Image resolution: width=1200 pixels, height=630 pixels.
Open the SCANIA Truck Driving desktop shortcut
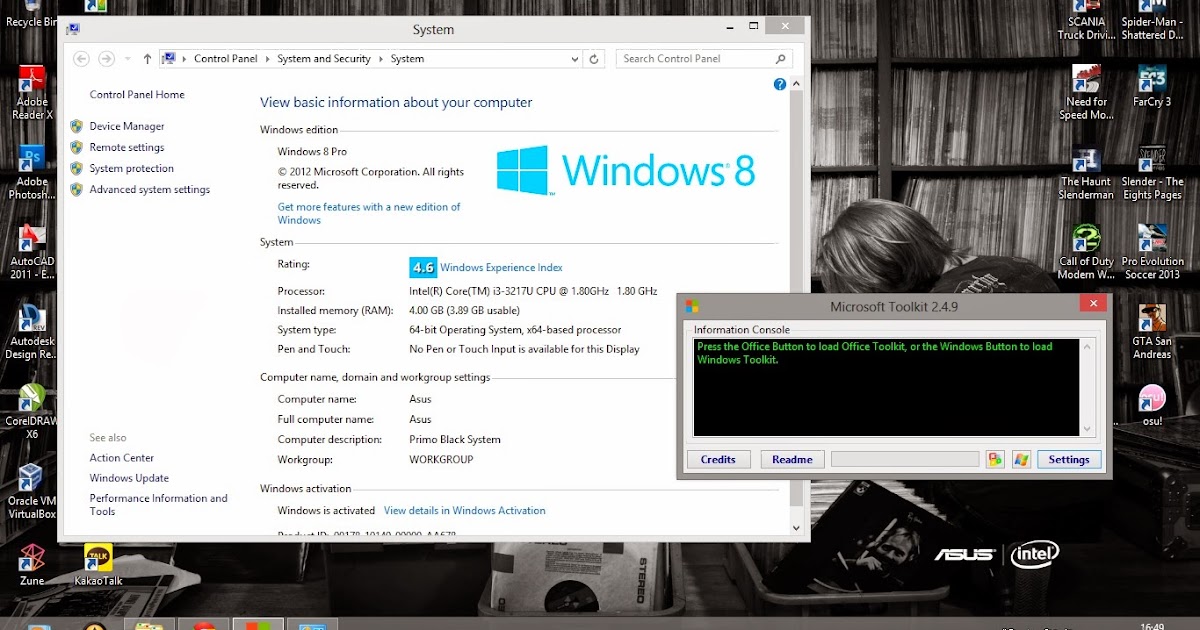pyautogui.click(x=1086, y=20)
